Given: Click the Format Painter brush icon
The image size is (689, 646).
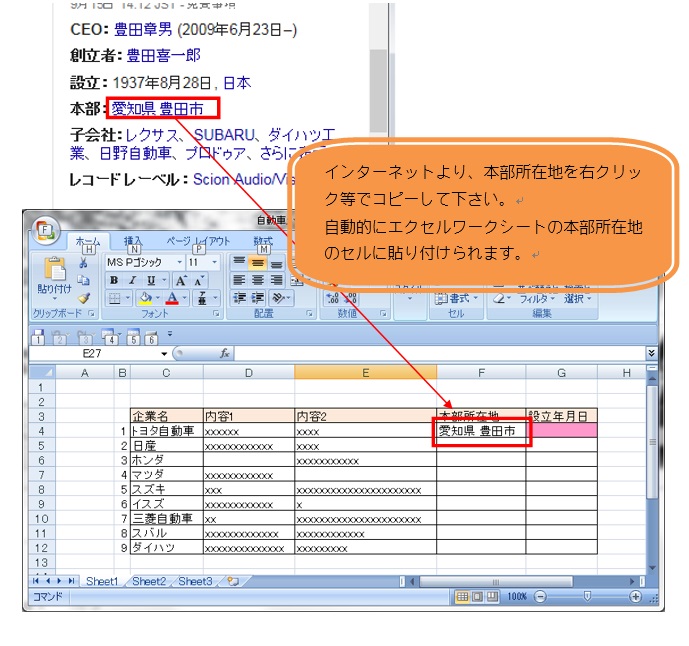Looking at the screenshot, I should [x=83, y=298].
